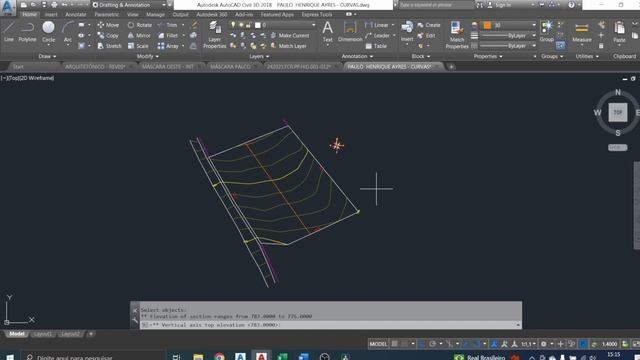Click the orange object color swatch

coord(487,25)
